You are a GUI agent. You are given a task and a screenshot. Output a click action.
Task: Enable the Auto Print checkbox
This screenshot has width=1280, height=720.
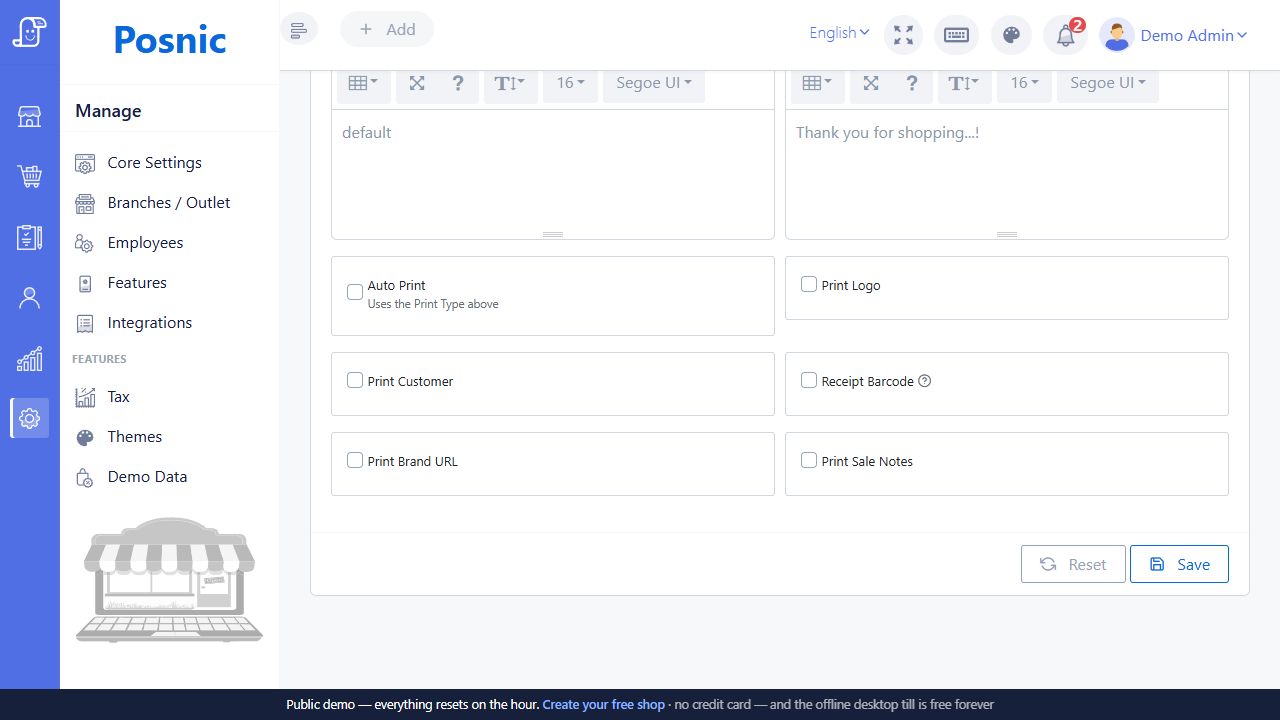355,292
